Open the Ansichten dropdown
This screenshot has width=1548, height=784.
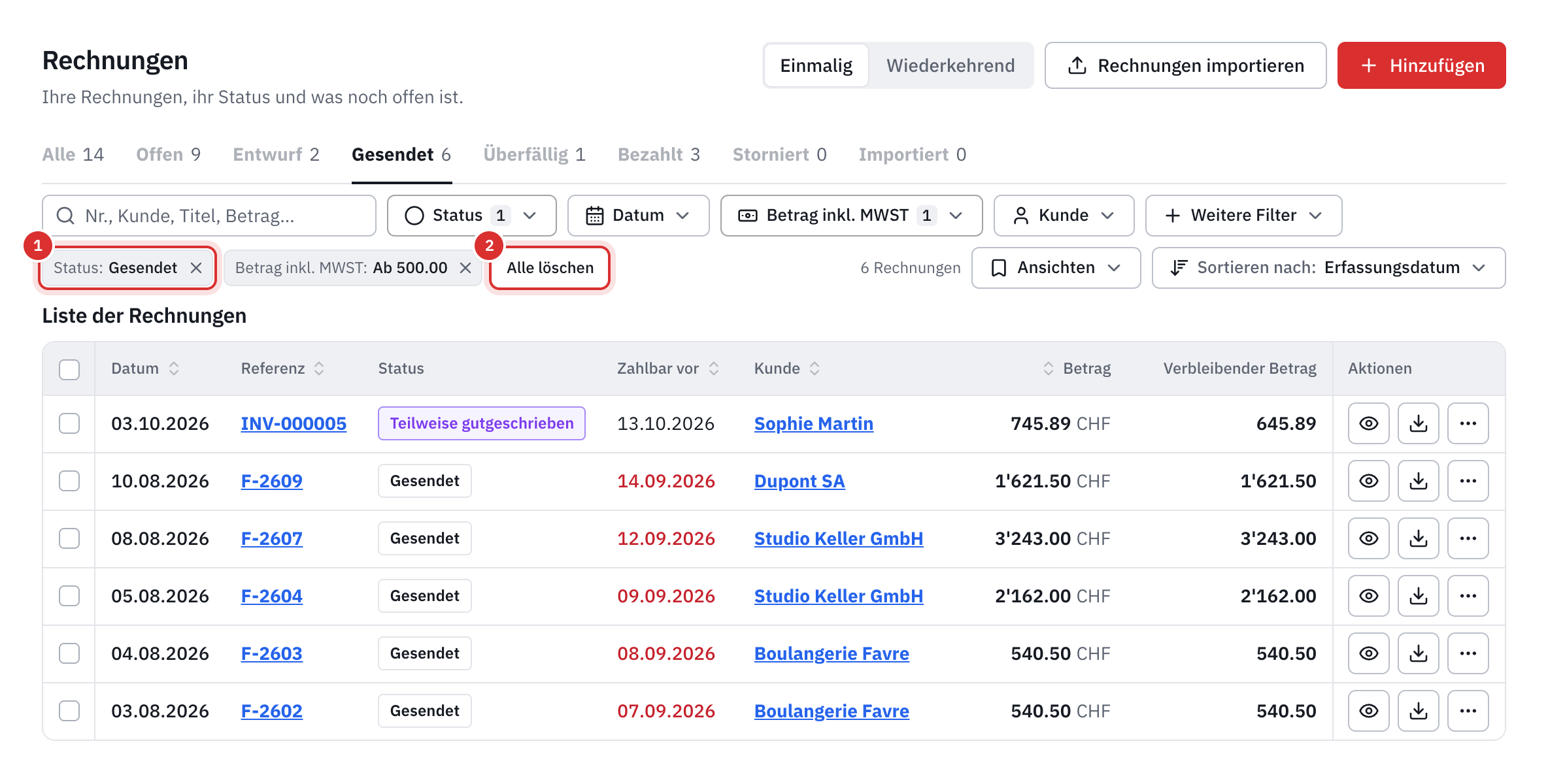(1056, 268)
